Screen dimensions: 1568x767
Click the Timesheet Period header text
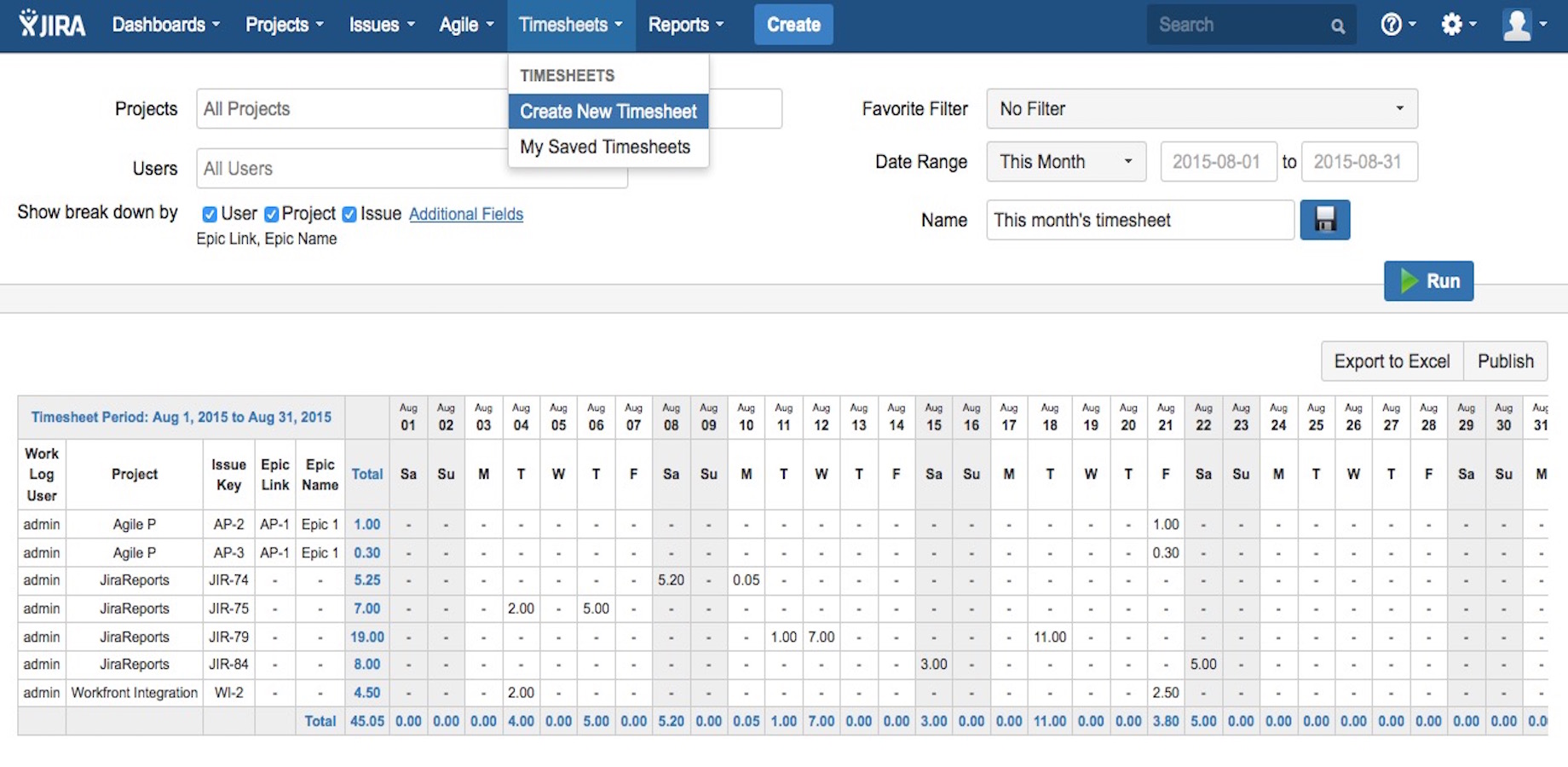tap(182, 418)
